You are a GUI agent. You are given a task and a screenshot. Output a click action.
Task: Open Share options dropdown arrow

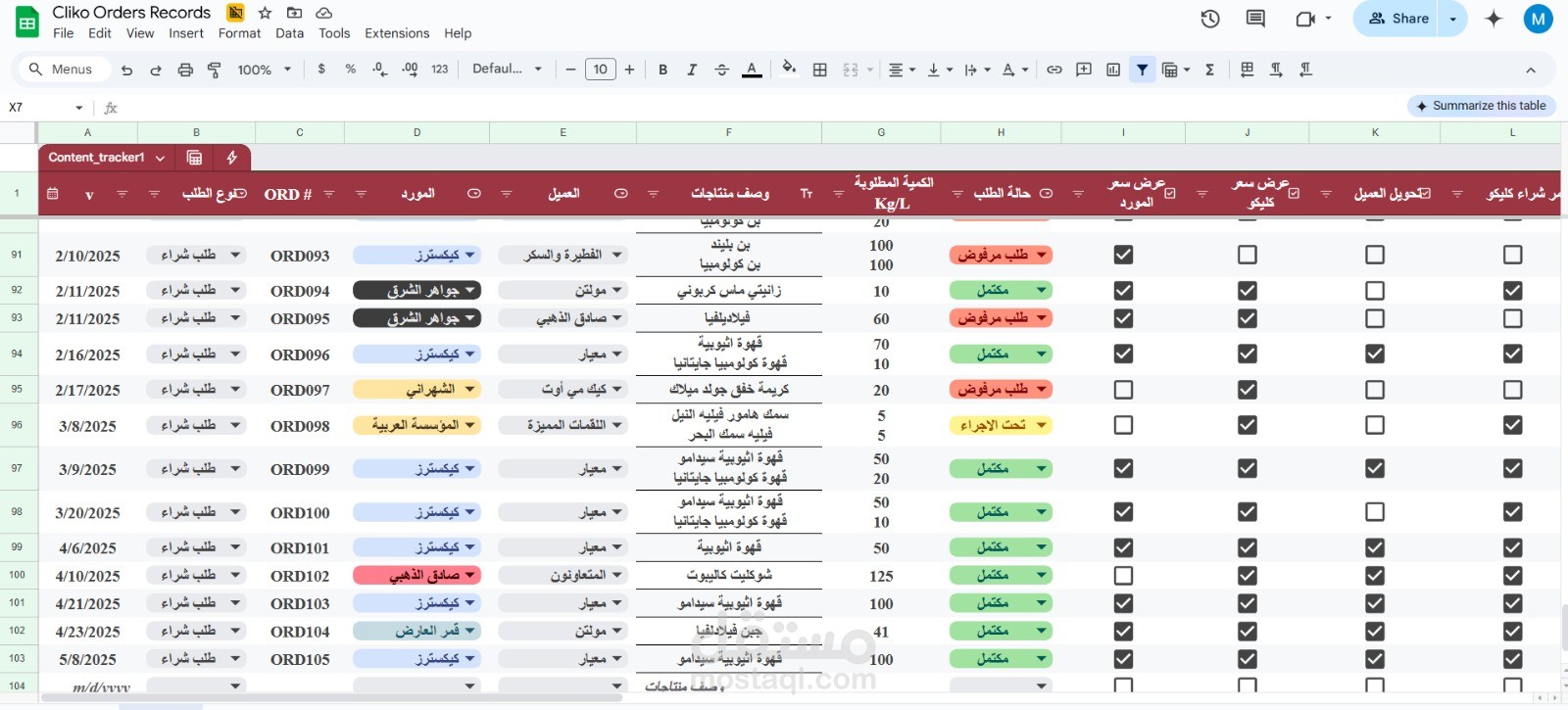tap(1453, 19)
